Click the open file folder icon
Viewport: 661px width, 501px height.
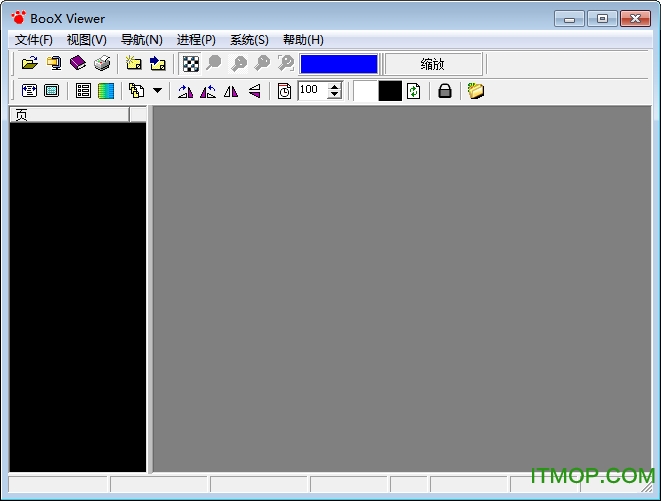pos(30,64)
